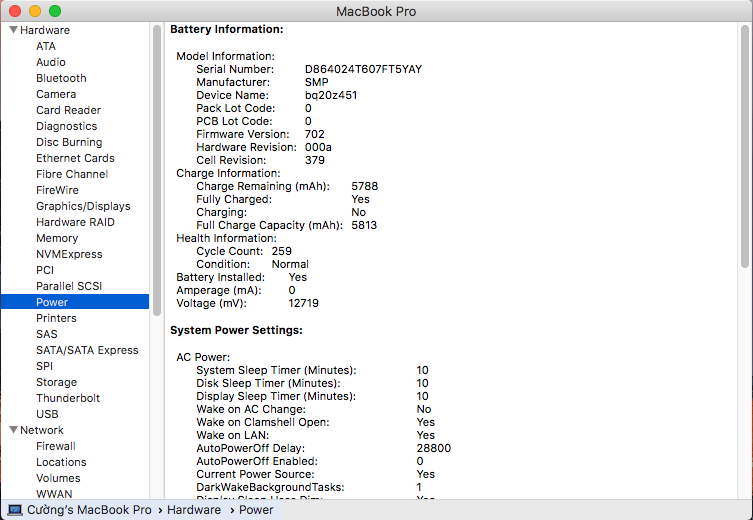The image size is (753, 520).
Task: Open the NVMExpress entry
Action: (x=69, y=254)
